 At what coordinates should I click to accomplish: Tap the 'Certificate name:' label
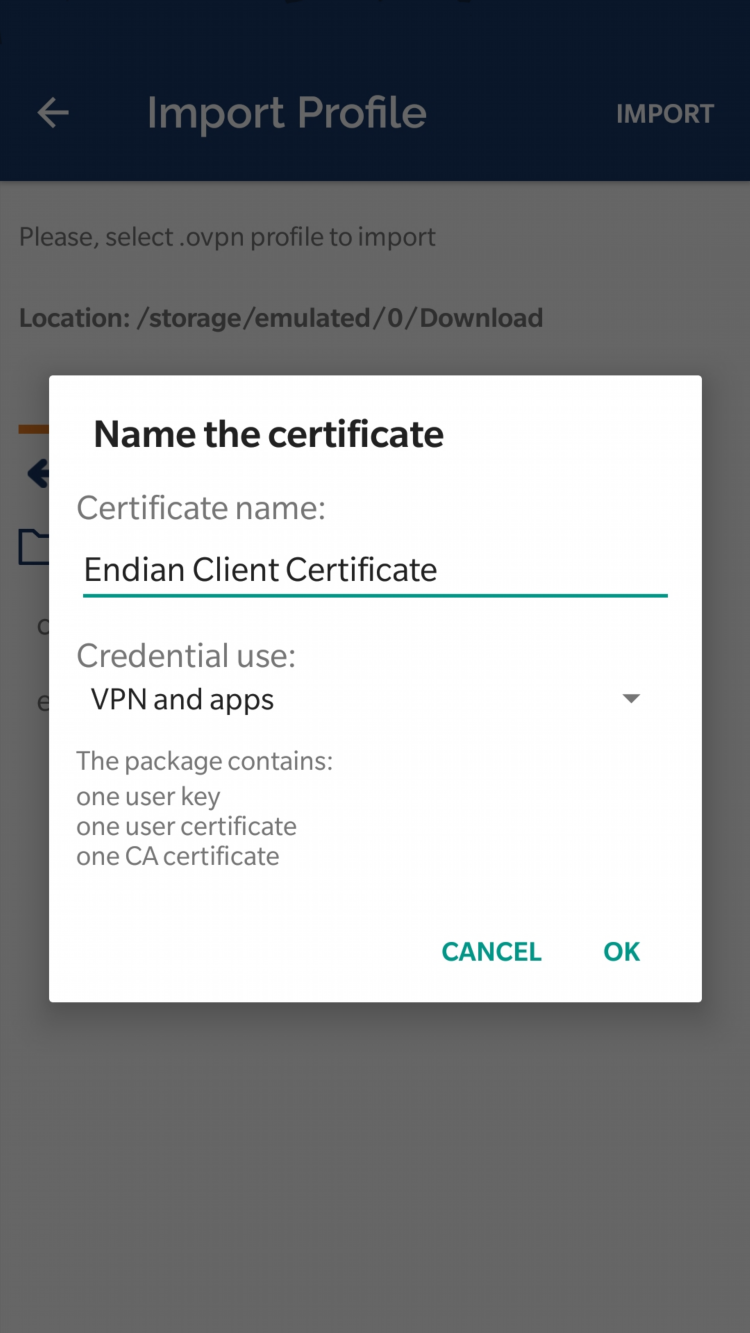[201, 508]
